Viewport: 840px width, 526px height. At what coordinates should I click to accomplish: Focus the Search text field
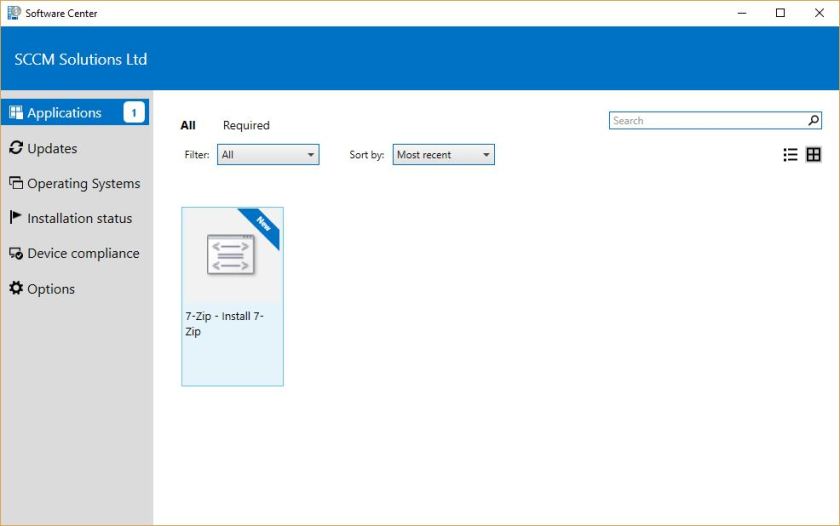[x=706, y=121]
